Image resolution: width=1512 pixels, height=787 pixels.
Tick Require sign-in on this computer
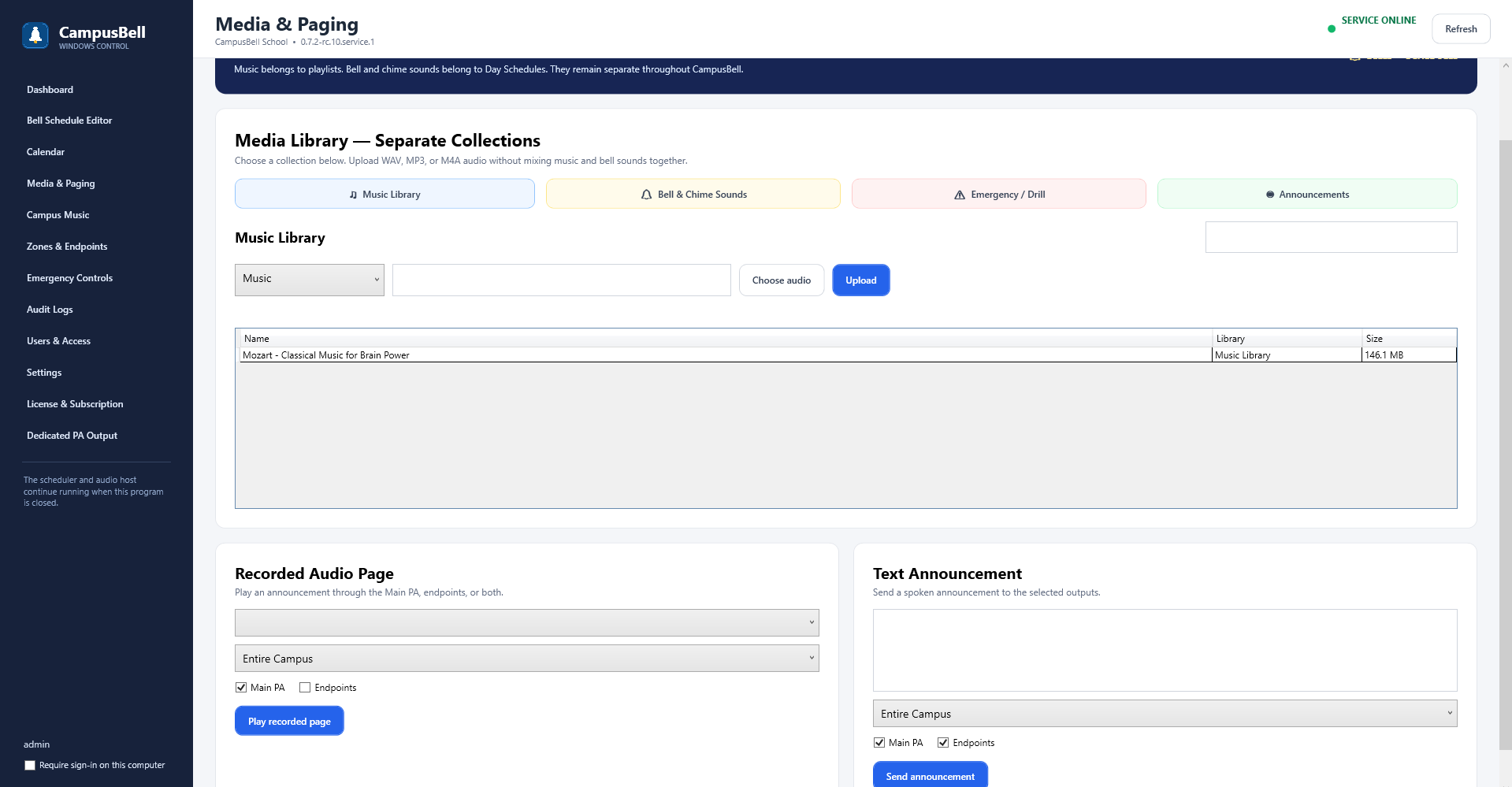pyautogui.click(x=30, y=765)
